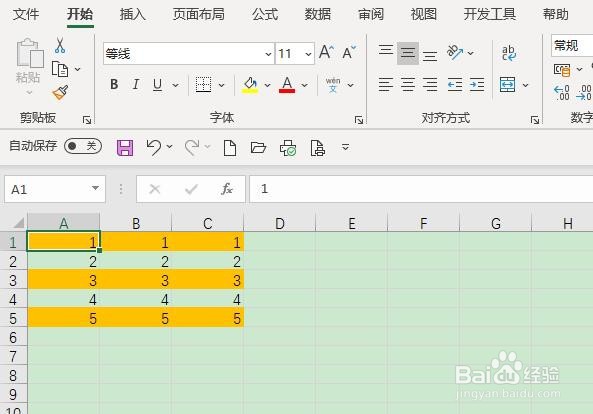
Task: Open alignment group dialog launcher
Action: pyautogui.click(x=534, y=120)
